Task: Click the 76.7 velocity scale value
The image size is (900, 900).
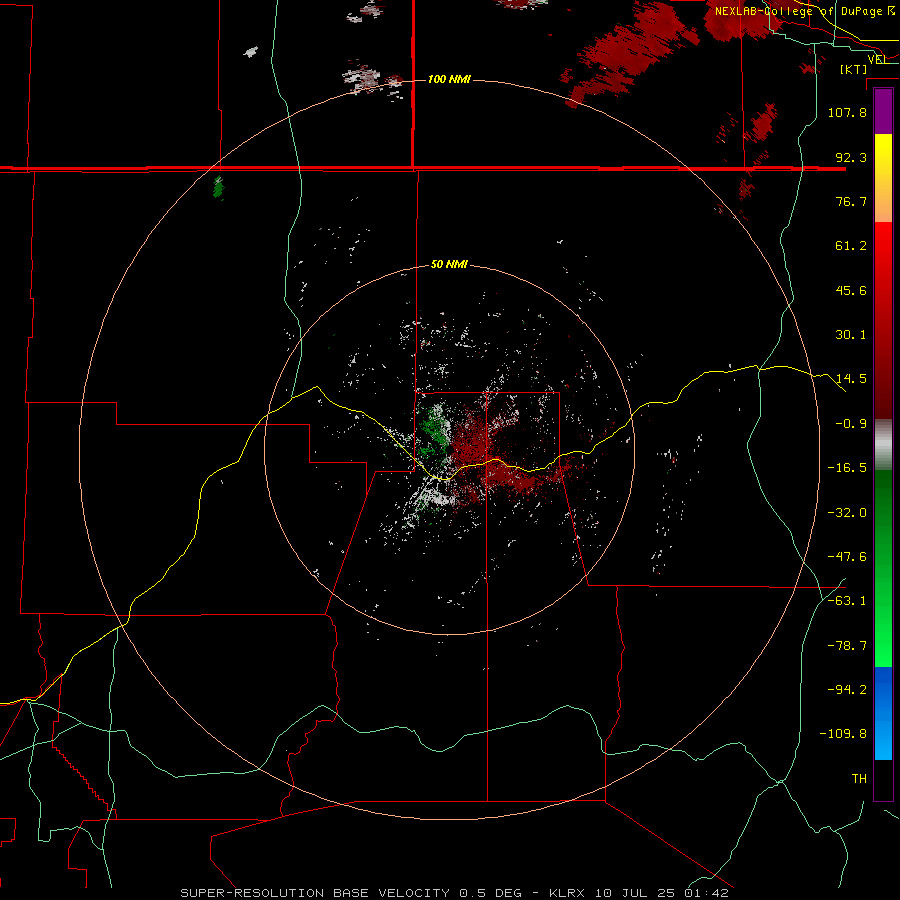Action: pos(851,201)
